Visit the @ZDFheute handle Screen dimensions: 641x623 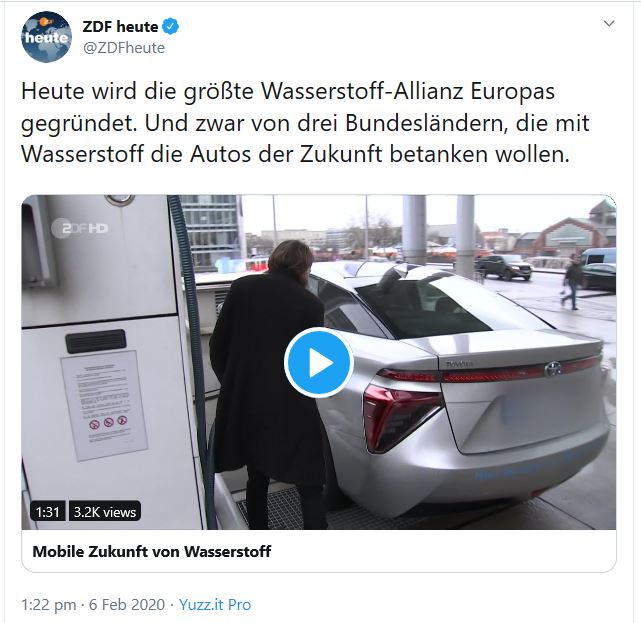[x=124, y=48]
